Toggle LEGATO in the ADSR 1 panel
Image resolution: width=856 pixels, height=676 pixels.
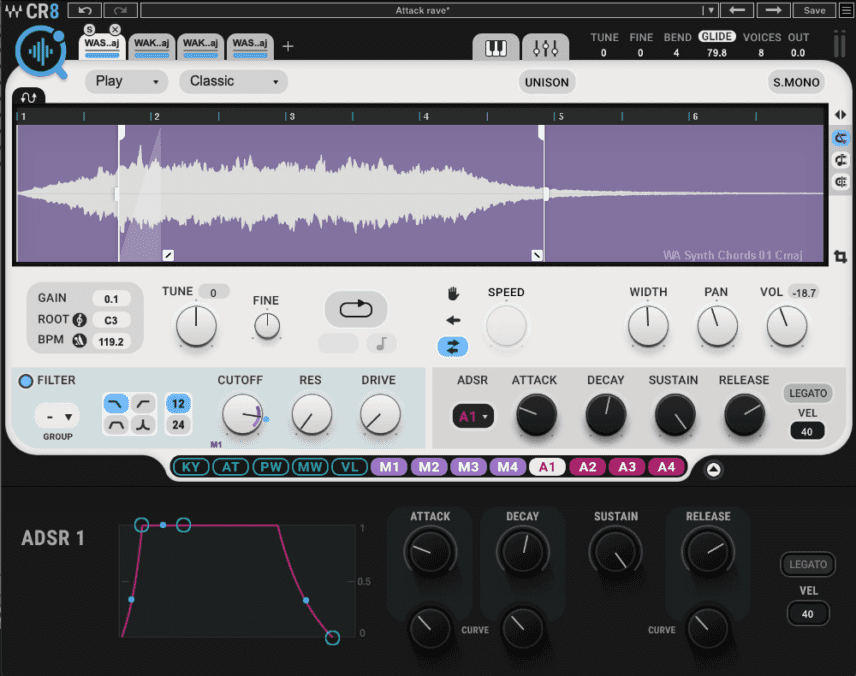808,565
